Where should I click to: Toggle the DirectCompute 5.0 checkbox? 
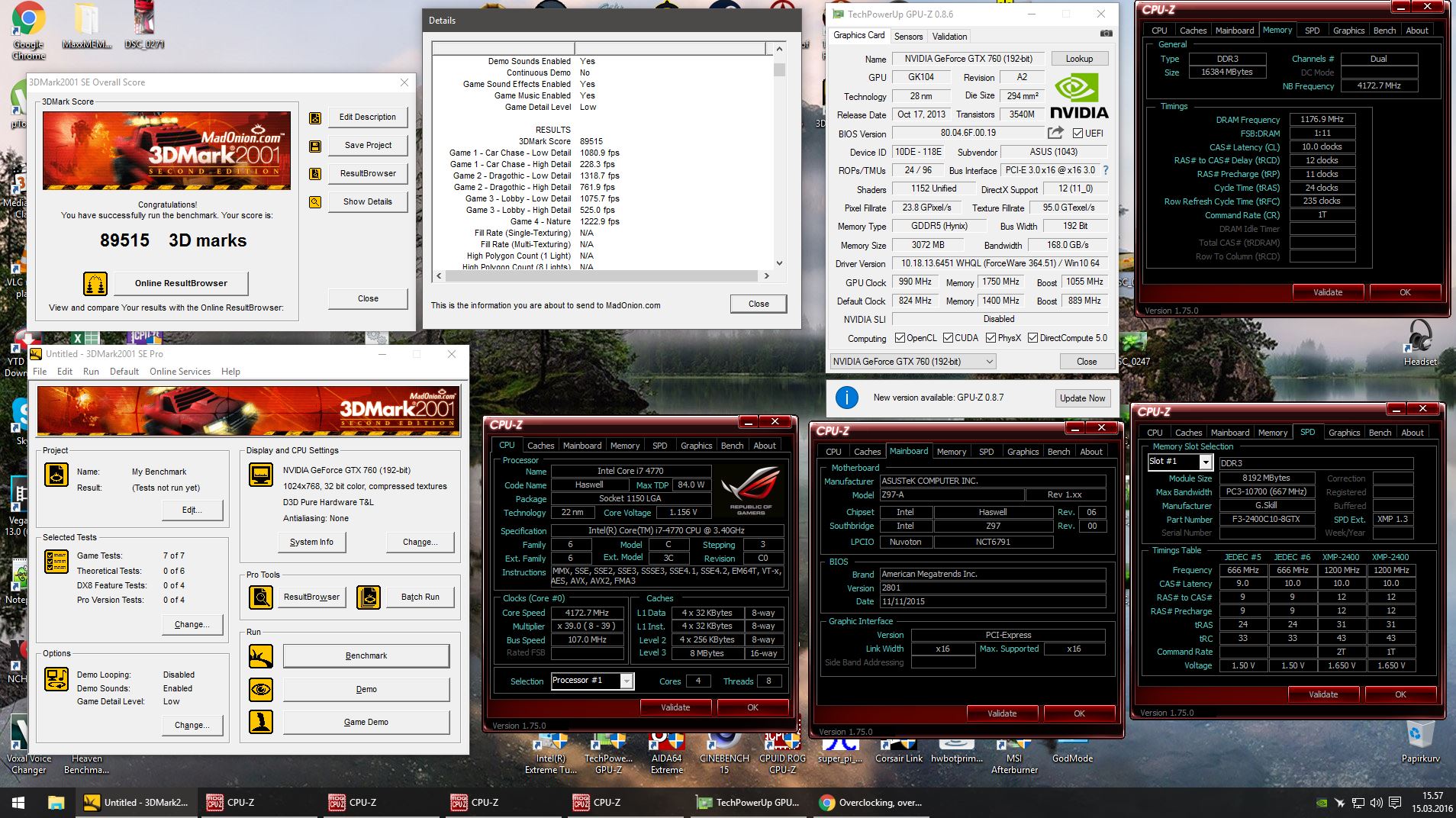tap(1032, 338)
